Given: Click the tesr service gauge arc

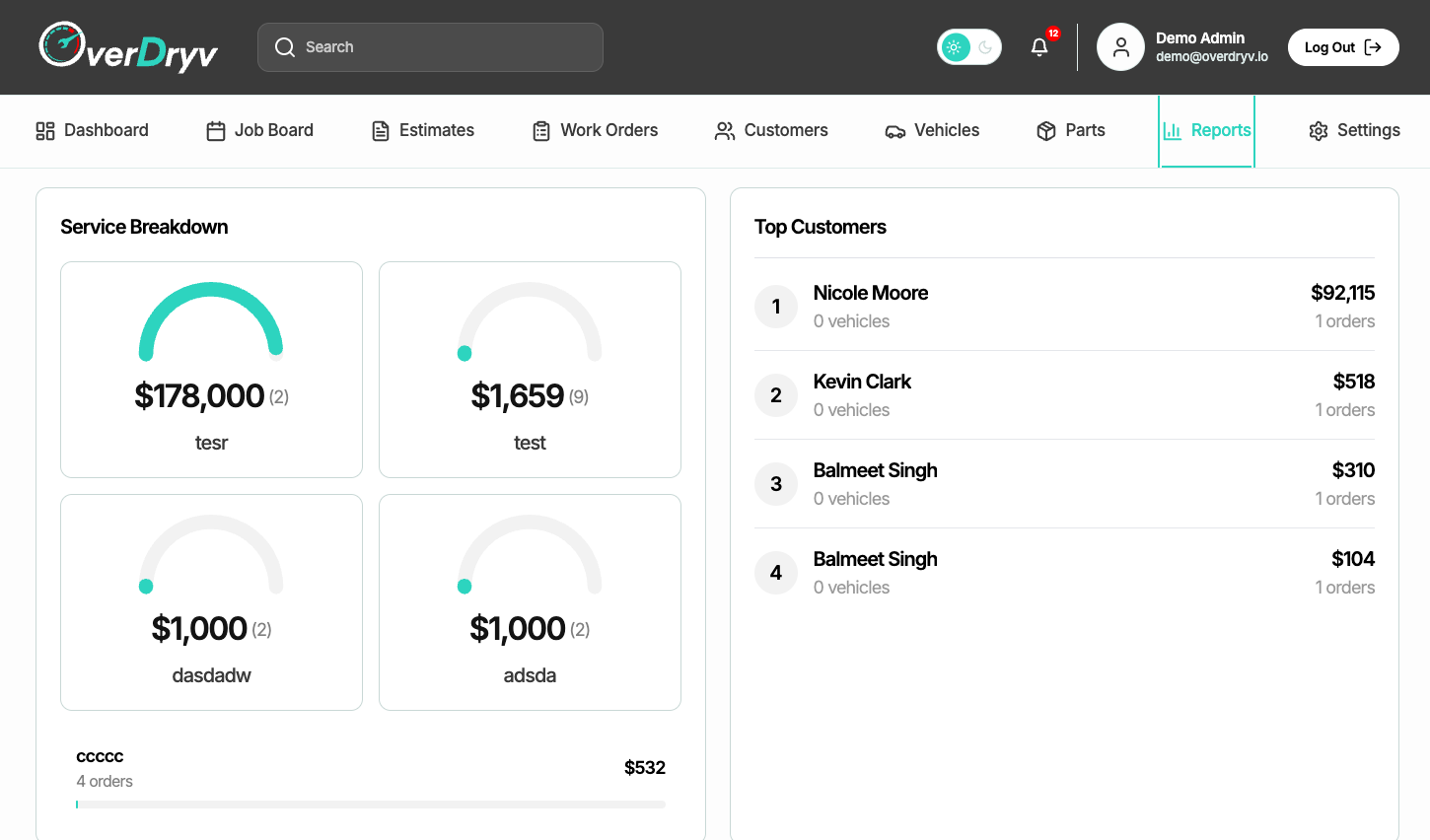Looking at the screenshot, I should click(x=211, y=321).
